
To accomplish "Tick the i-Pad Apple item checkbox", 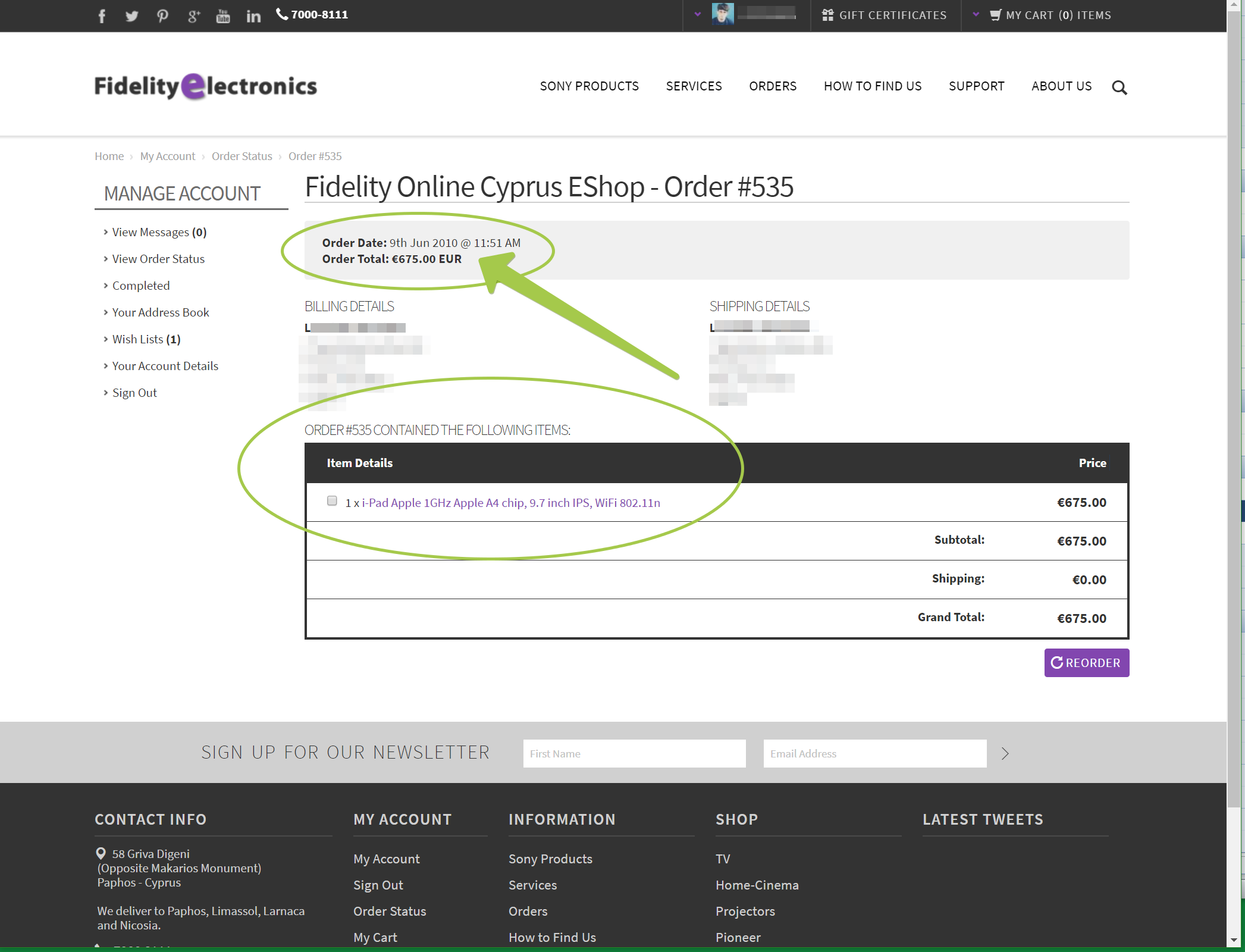I will pos(332,501).
